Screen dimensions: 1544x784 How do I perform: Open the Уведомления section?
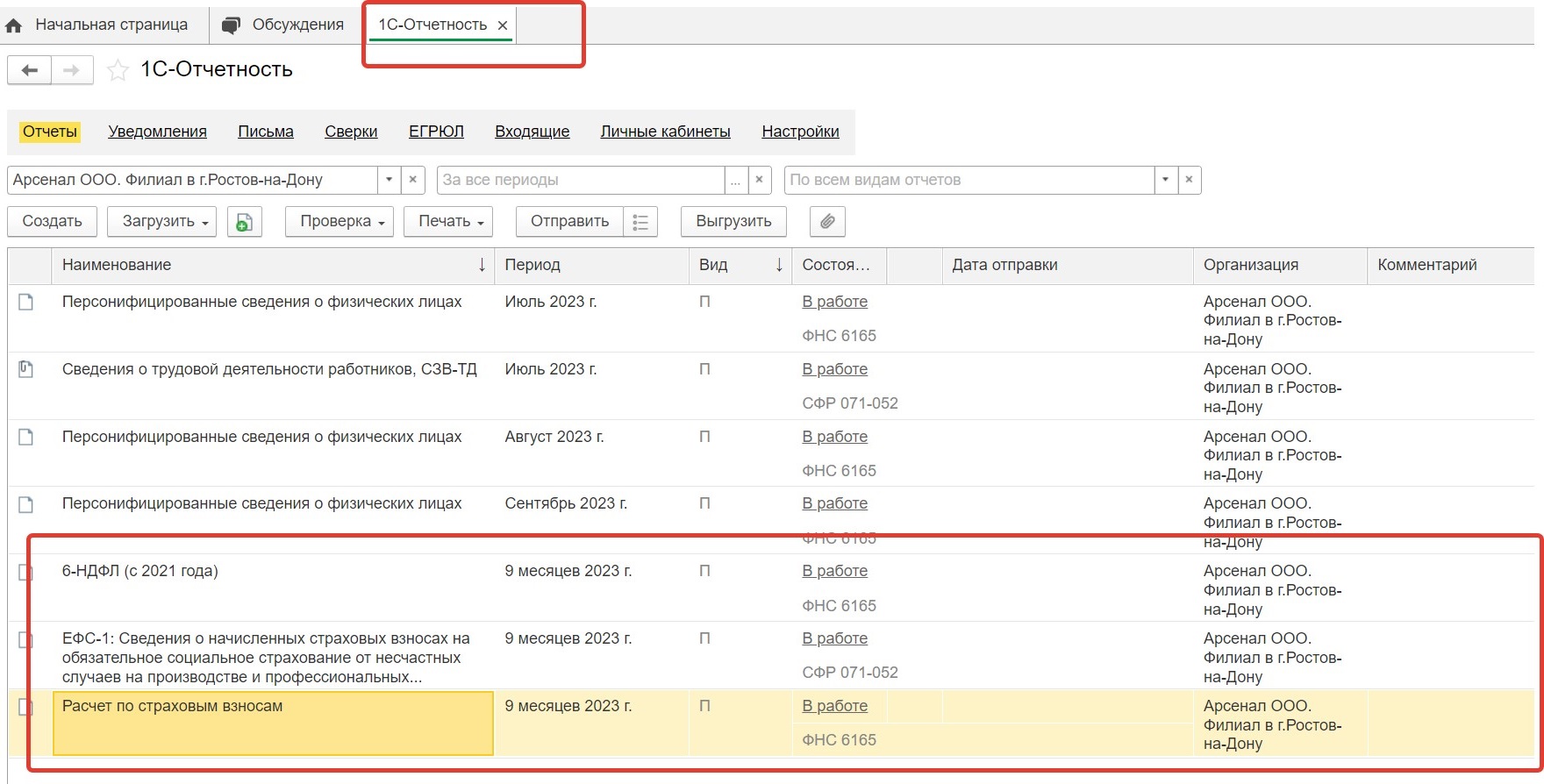[158, 132]
